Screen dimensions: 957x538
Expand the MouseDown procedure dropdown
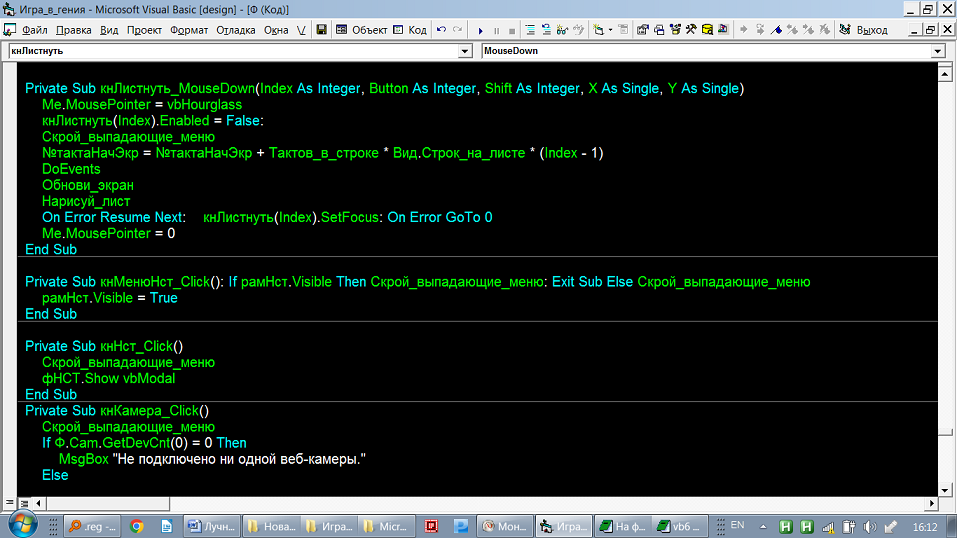(937, 51)
